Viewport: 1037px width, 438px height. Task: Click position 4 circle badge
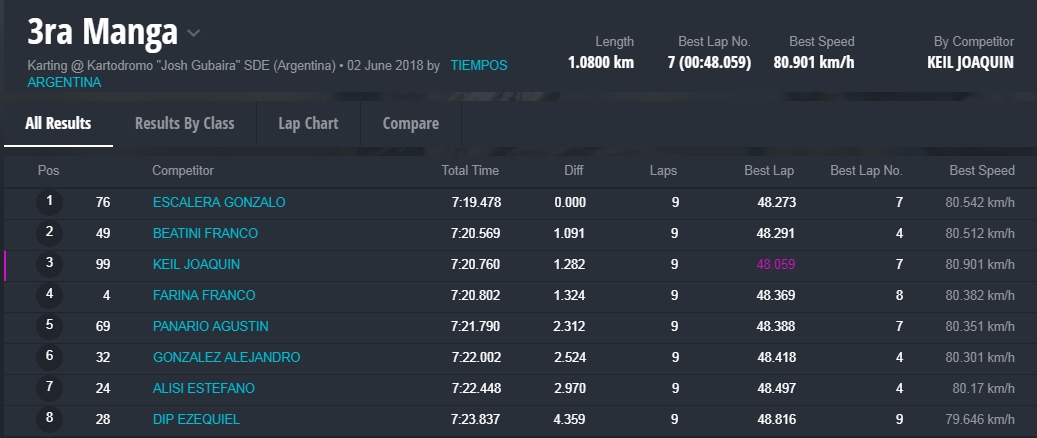click(x=50, y=296)
